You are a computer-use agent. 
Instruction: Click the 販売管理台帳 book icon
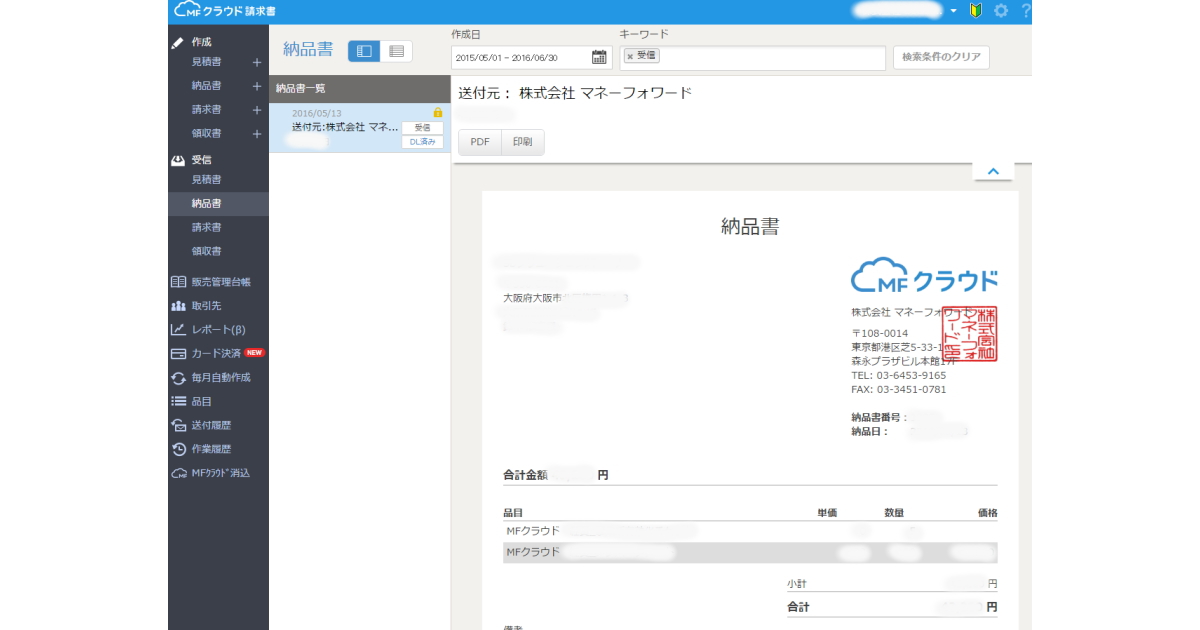(179, 282)
